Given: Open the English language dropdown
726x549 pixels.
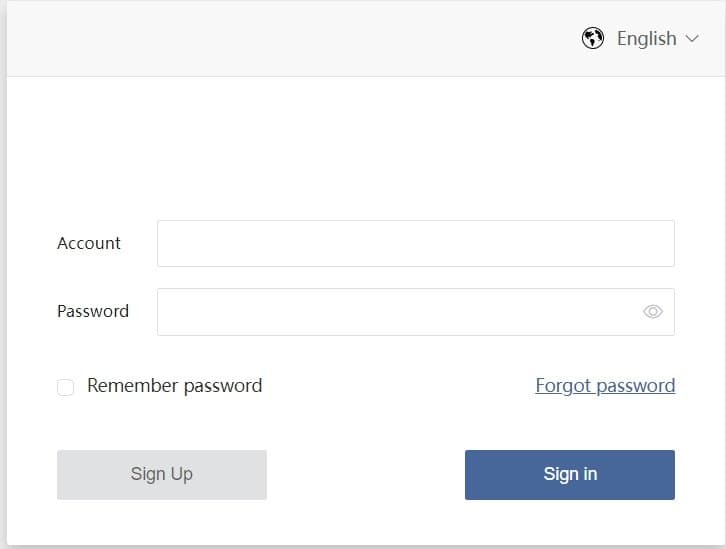Looking at the screenshot, I should (x=641, y=39).
